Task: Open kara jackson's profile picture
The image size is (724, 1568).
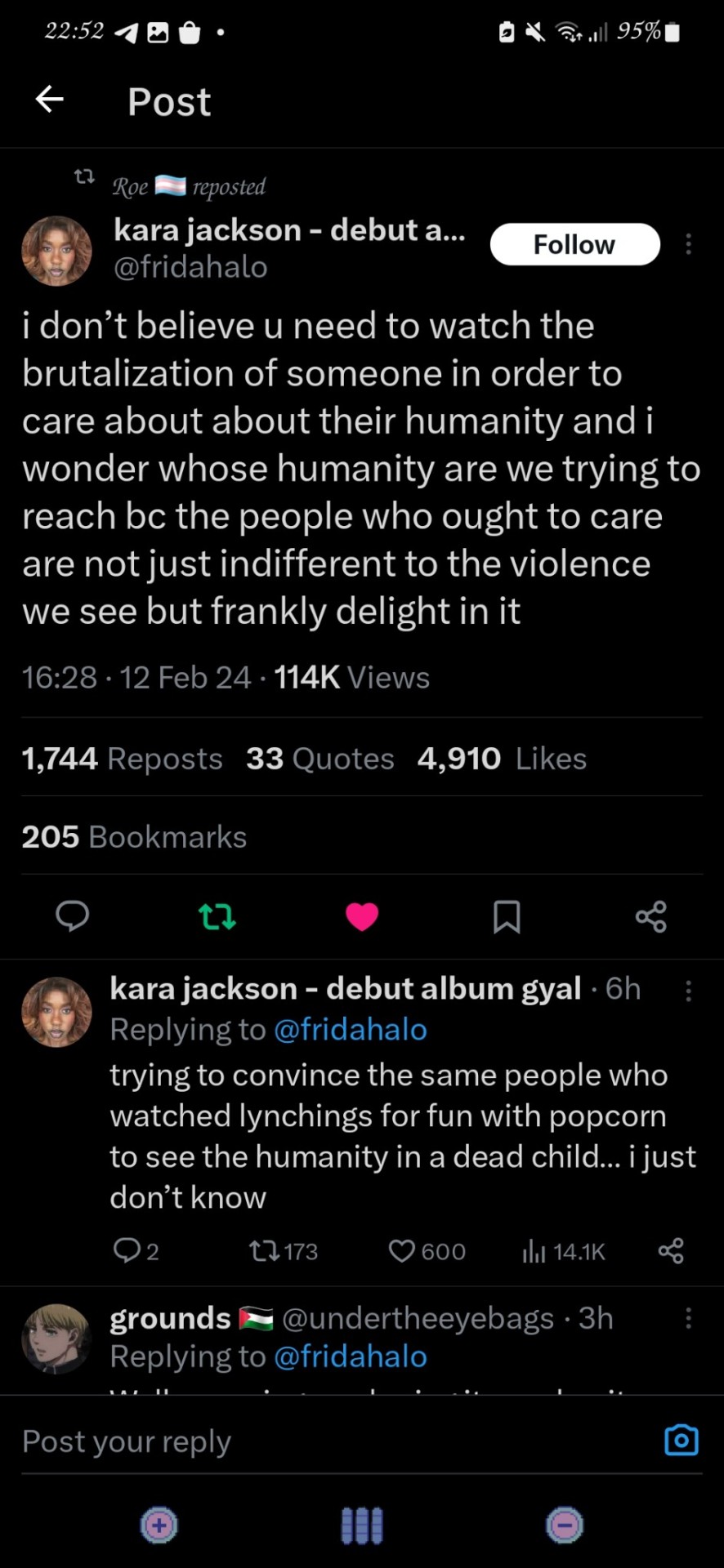Action: (x=56, y=251)
